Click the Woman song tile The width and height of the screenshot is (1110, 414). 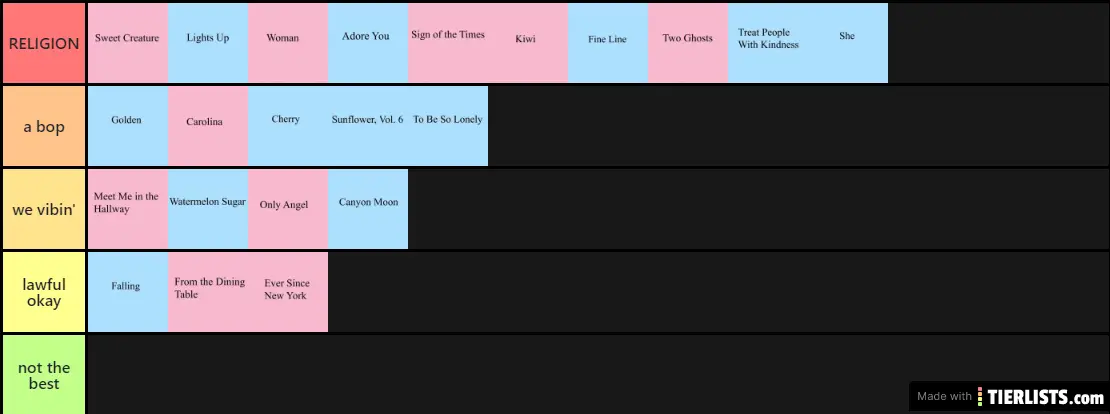[288, 43]
